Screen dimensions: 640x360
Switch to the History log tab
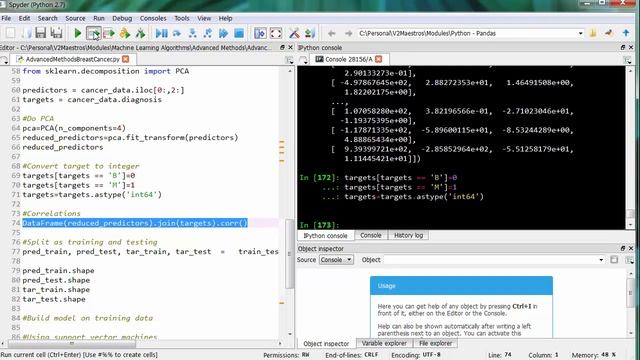pyautogui.click(x=408, y=236)
